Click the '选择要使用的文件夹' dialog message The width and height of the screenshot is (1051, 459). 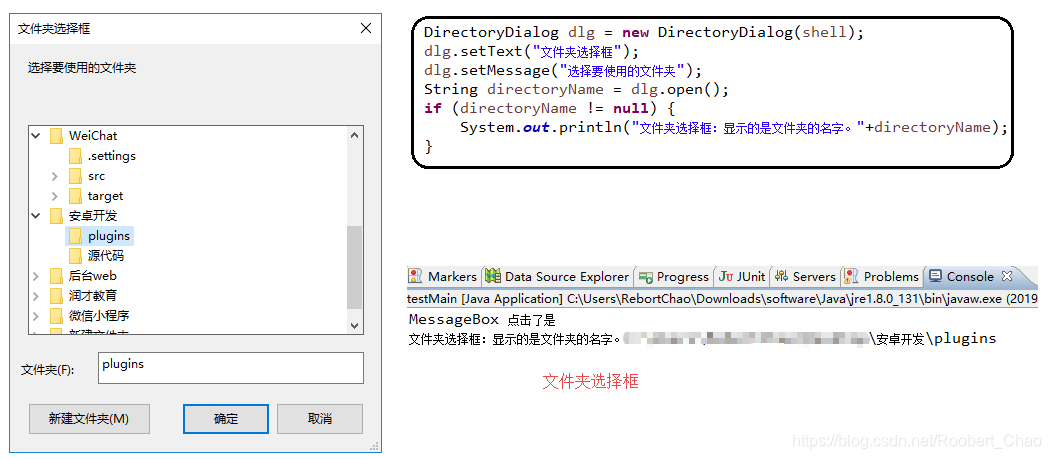point(82,68)
